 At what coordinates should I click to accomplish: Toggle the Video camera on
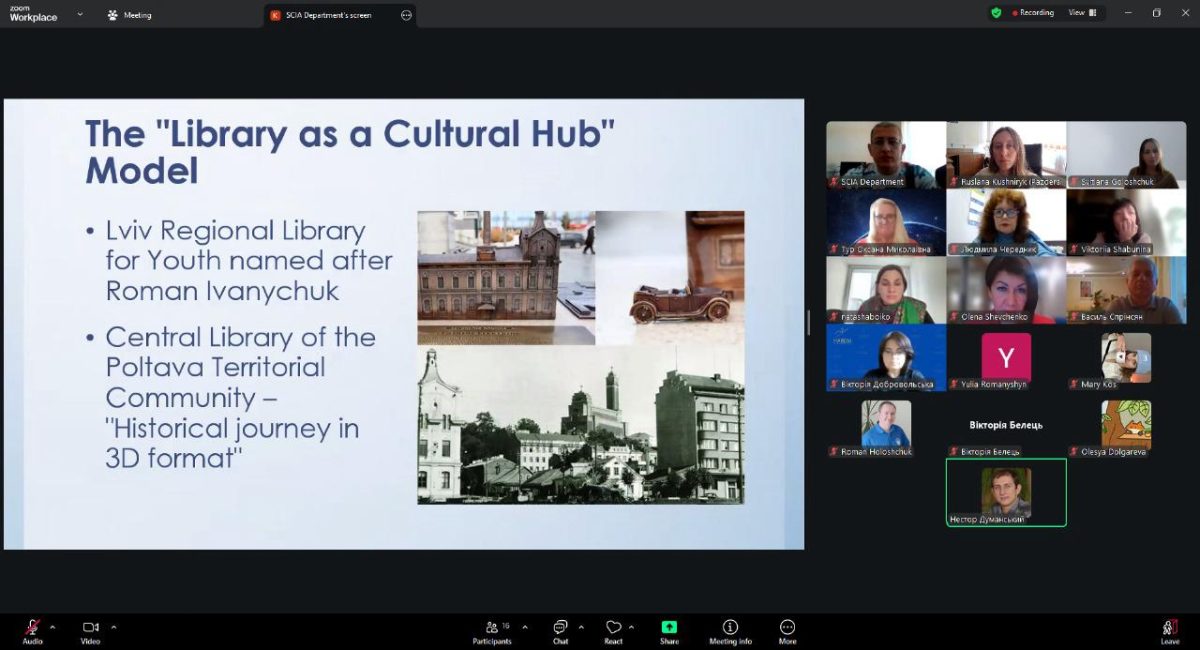pyautogui.click(x=90, y=629)
